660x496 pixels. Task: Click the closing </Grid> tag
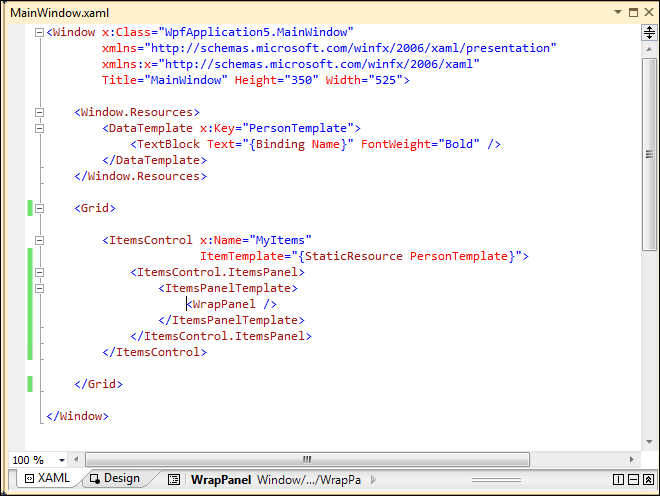tap(98, 384)
